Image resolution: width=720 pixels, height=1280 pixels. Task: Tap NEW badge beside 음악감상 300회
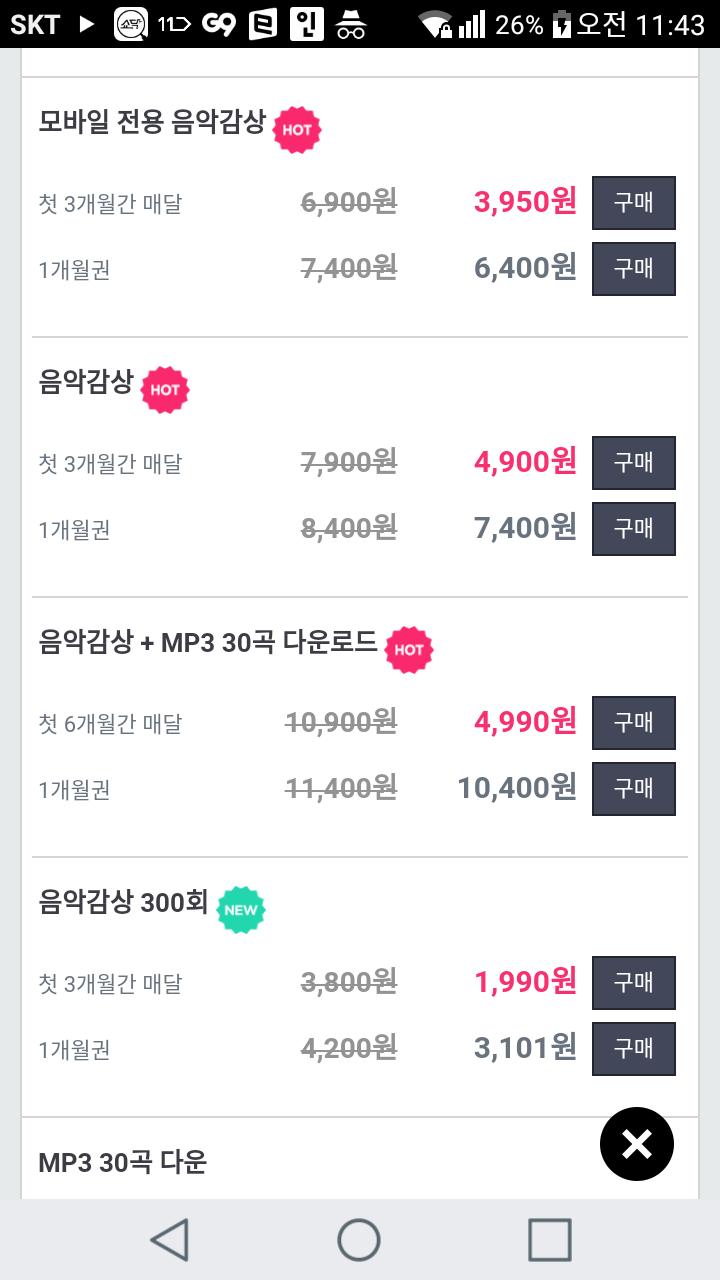tap(241, 909)
